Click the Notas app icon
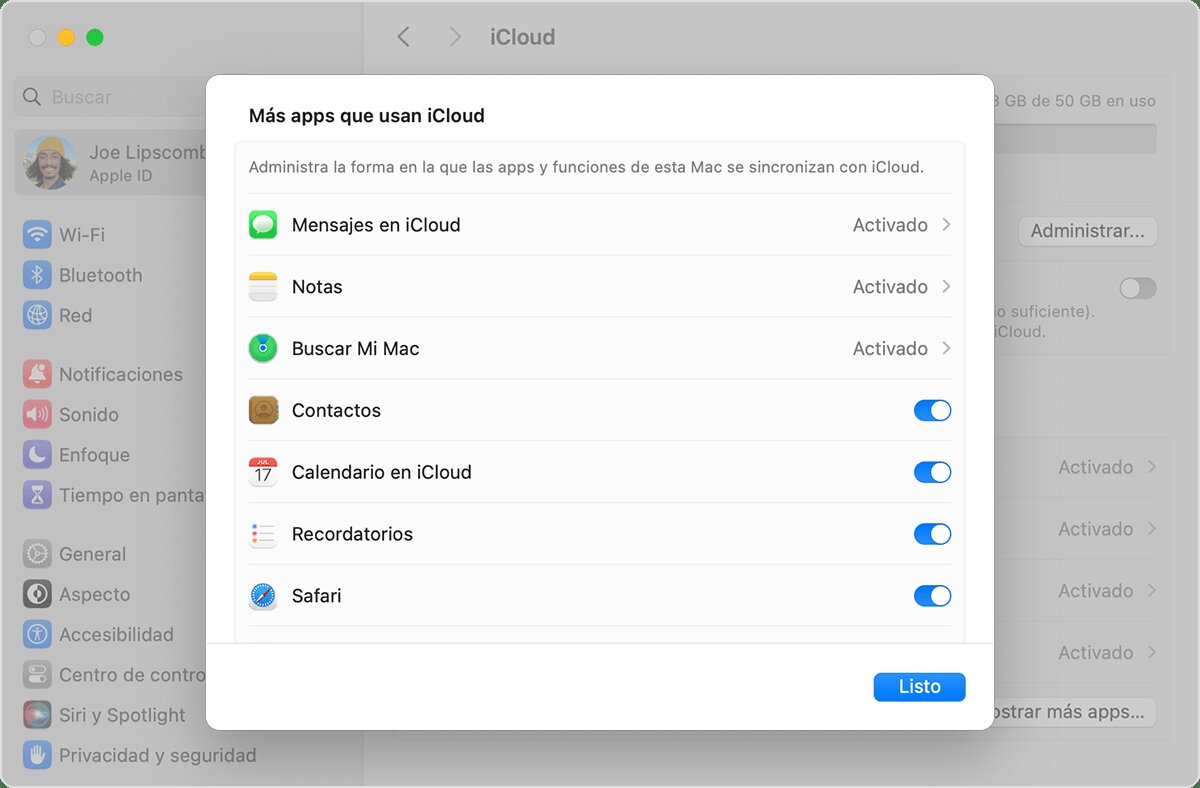Viewport: 1200px width, 788px height. pos(263,287)
